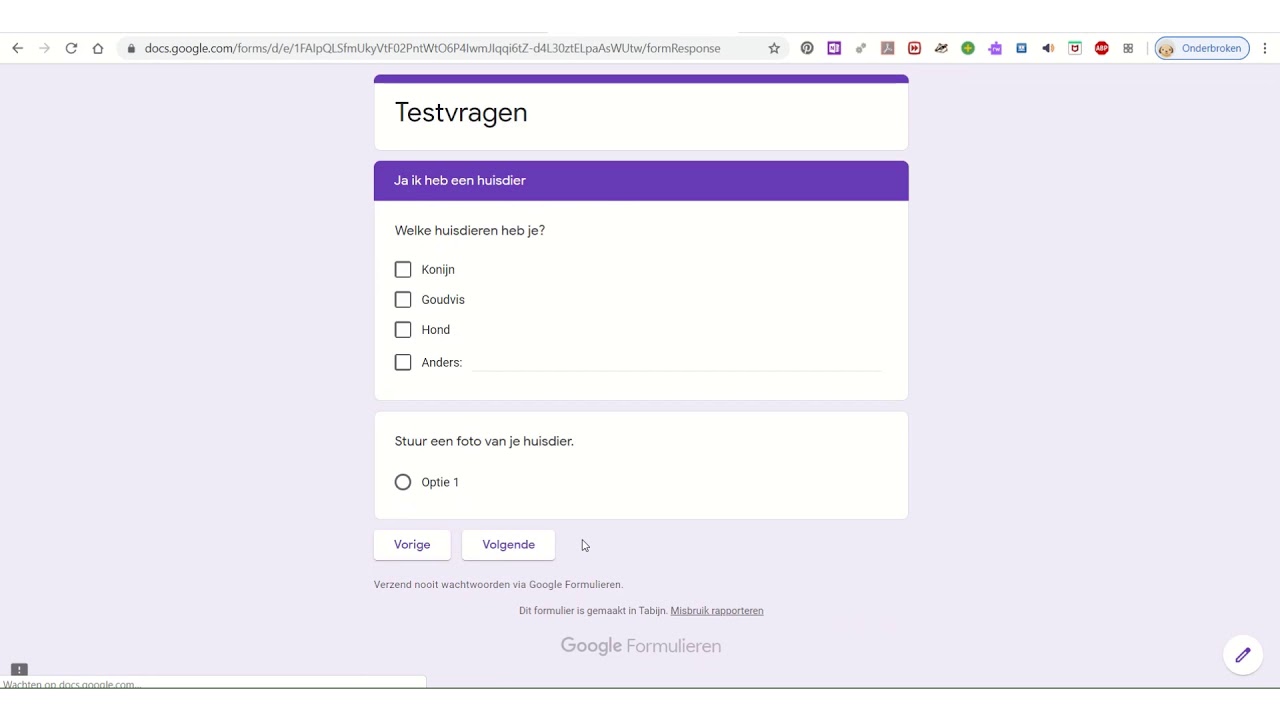Viewport: 1280px width, 720px height.
Task: Click the feedback exclamation icon
Action: 19,669
